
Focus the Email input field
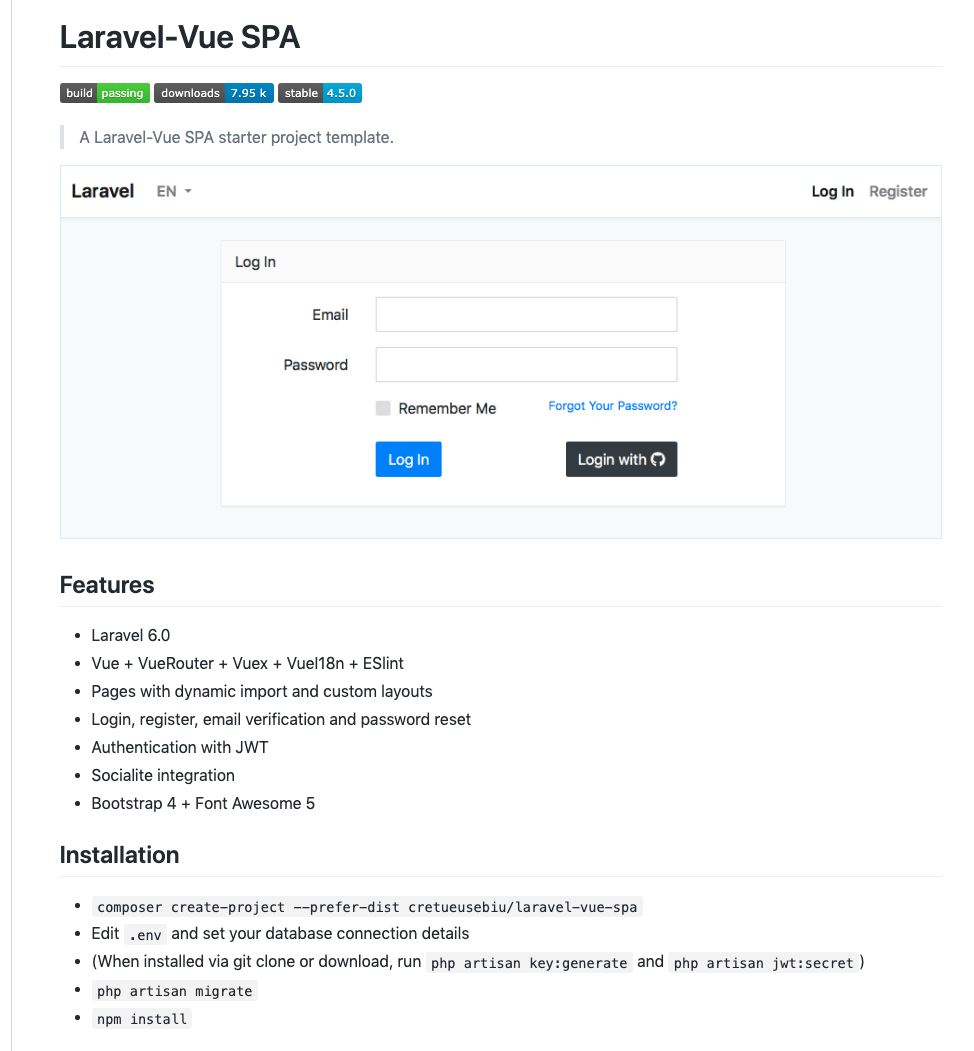tap(526, 314)
